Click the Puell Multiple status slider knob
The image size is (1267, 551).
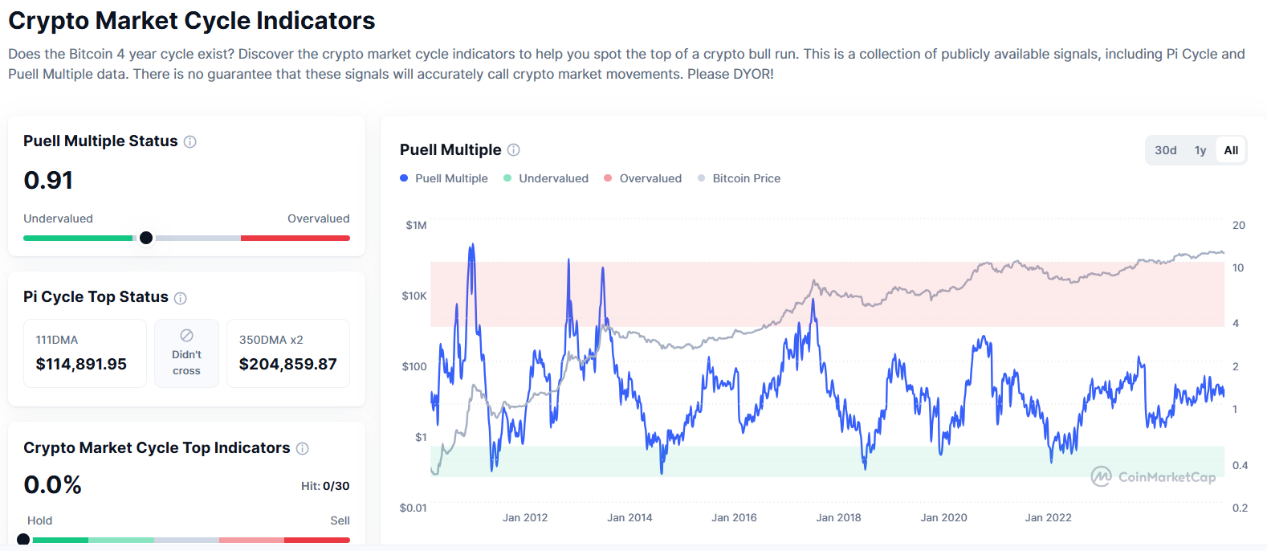coord(146,238)
